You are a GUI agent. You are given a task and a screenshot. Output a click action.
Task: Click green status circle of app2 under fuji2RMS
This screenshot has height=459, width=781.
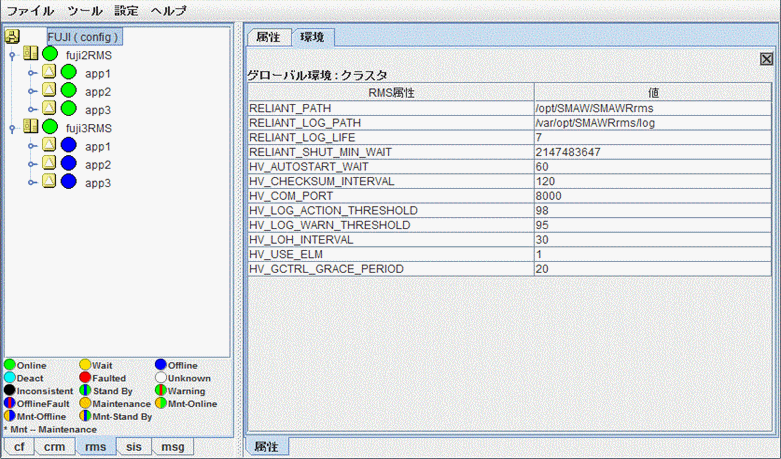coord(69,90)
